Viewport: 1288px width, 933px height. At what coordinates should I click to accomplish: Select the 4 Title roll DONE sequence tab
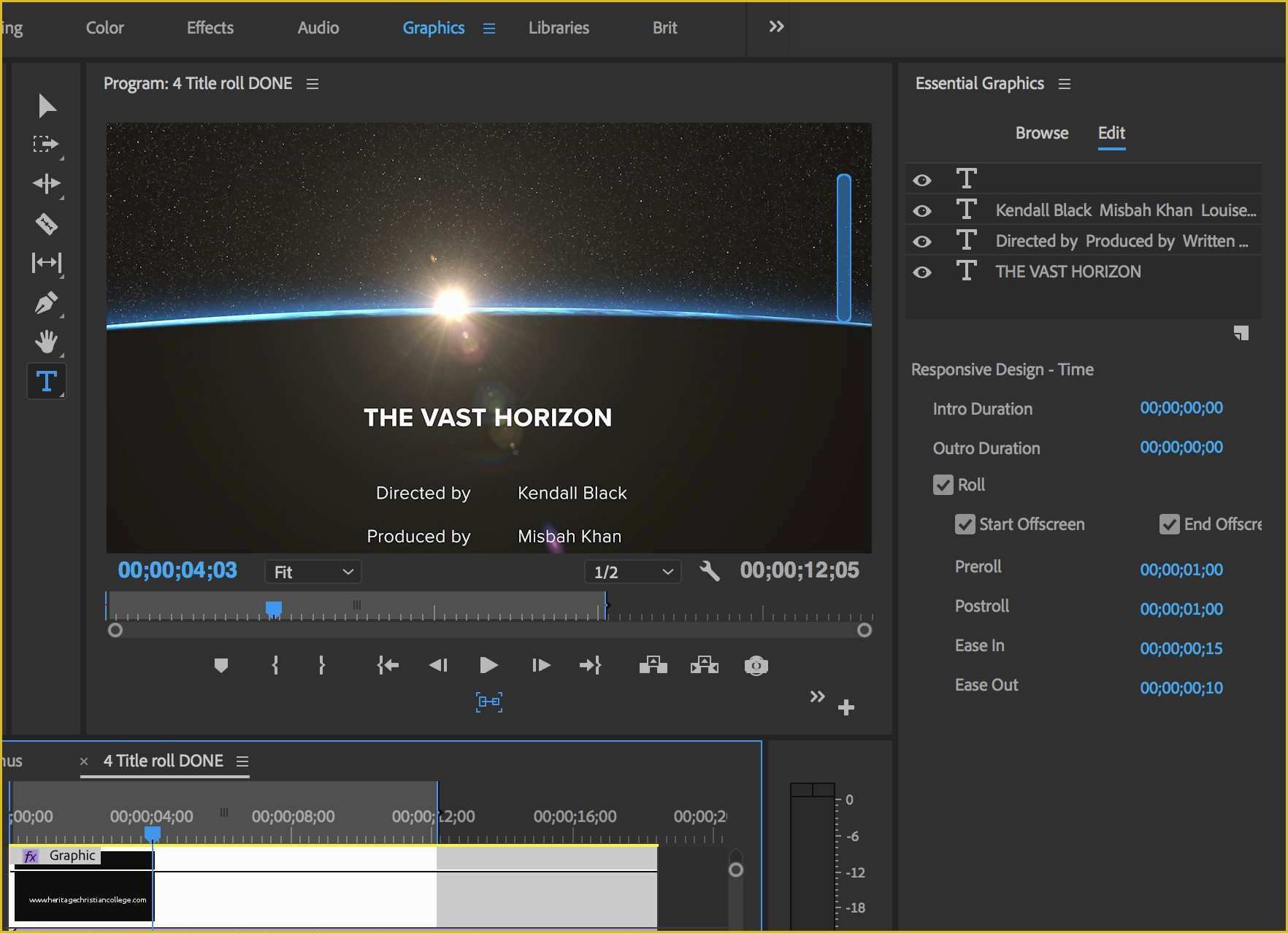point(164,761)
